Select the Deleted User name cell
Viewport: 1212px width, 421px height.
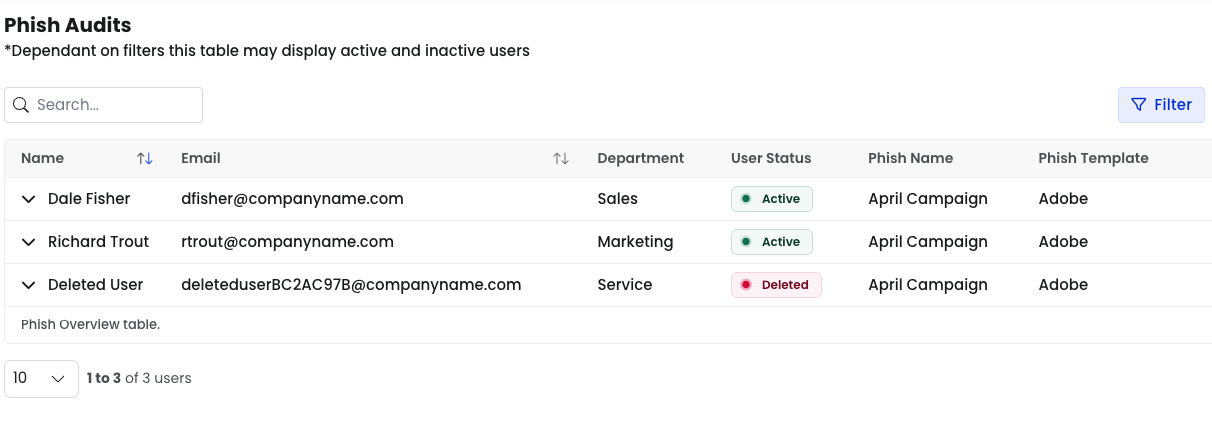(95, 285)
